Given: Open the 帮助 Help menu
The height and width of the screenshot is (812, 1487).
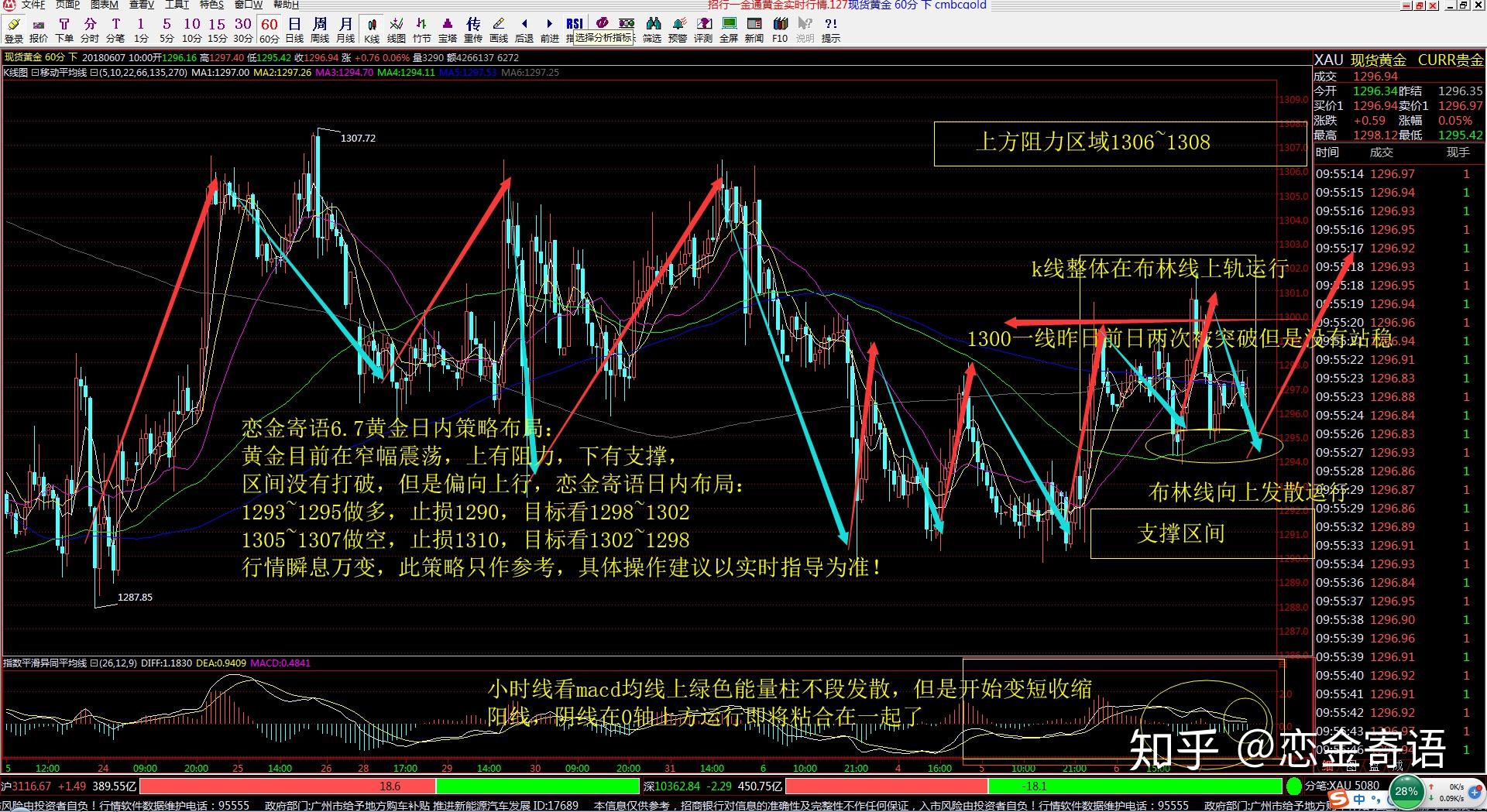Looking at the screenshot, I should point(286,5).
